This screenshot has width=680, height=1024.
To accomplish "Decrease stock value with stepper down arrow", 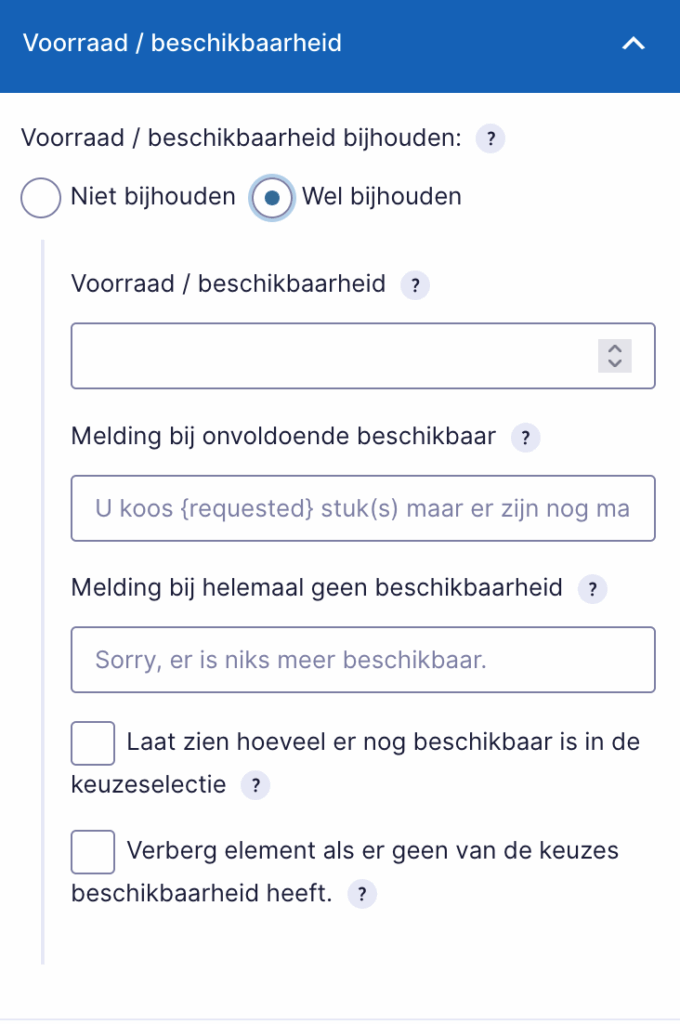I will (615, 363).
